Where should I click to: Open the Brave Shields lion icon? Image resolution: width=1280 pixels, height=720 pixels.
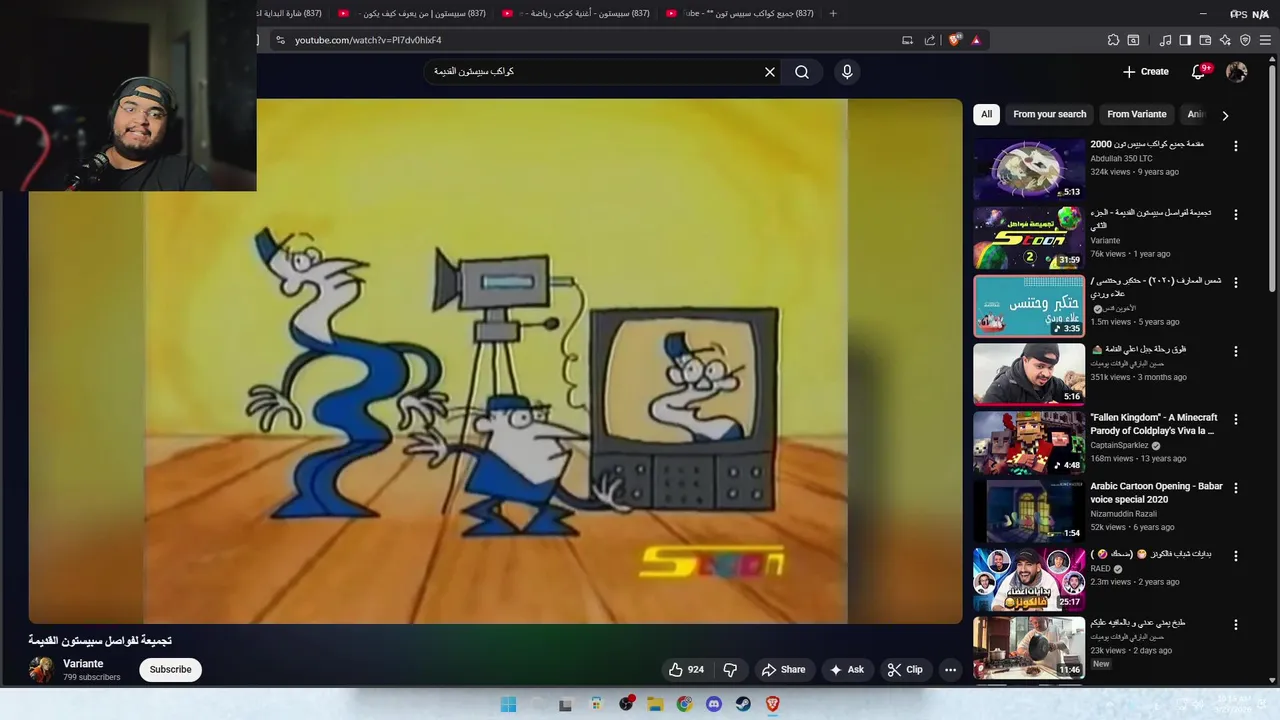click(x=955, y=40)
